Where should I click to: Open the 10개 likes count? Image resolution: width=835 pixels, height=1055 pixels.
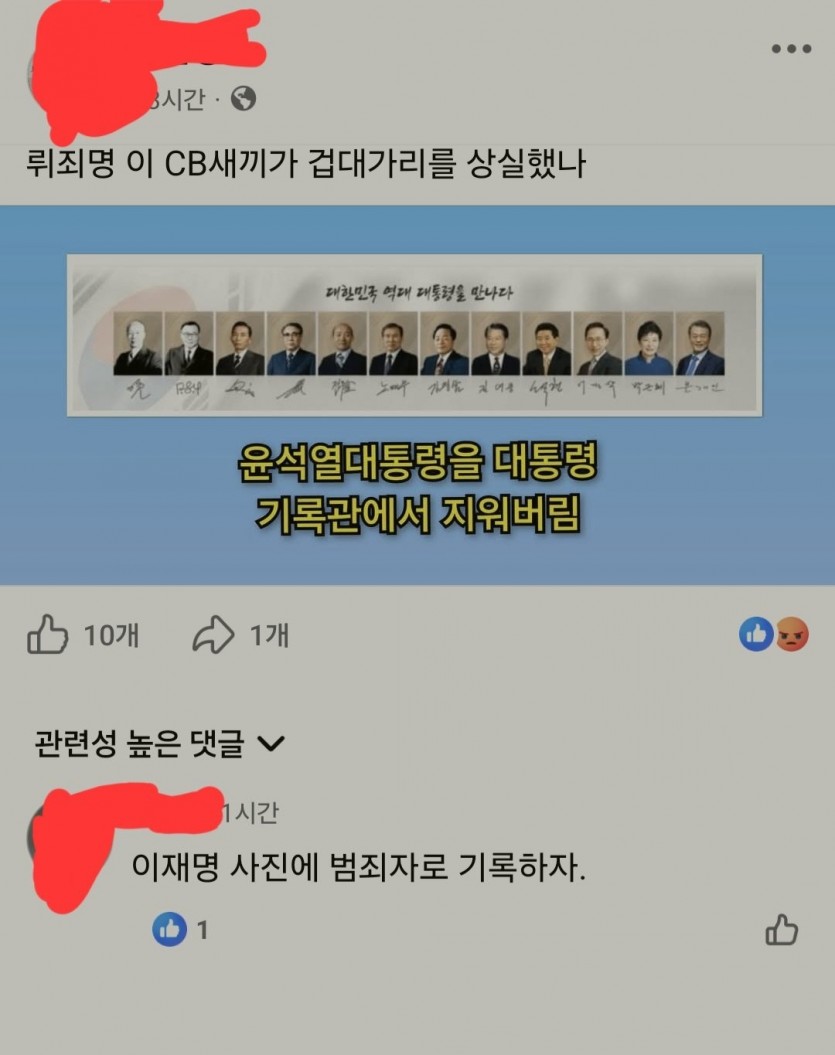pos(111,635)
